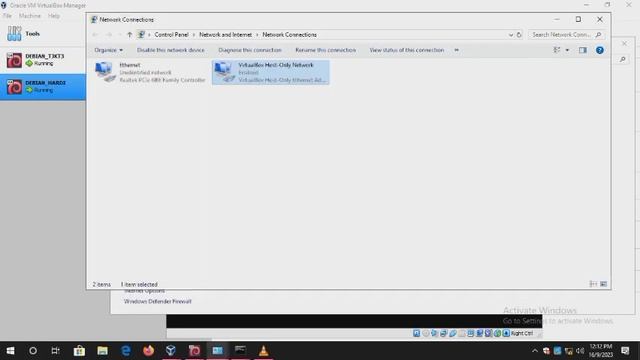Open Network Connections help icon
The height and width of the screenshot is (360, 640).
[600, 50]
